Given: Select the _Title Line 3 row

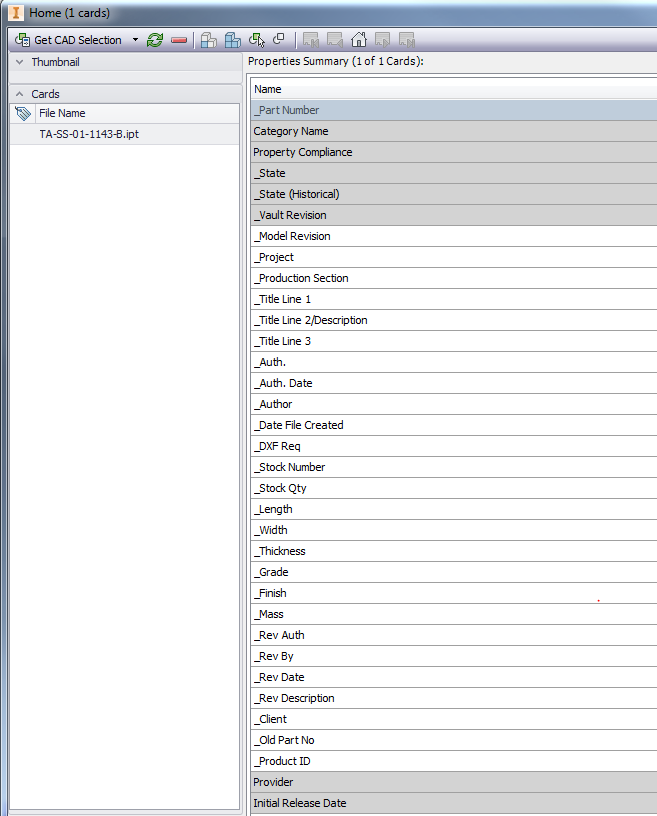Looking at the screenshot, I should click(453, 341).
